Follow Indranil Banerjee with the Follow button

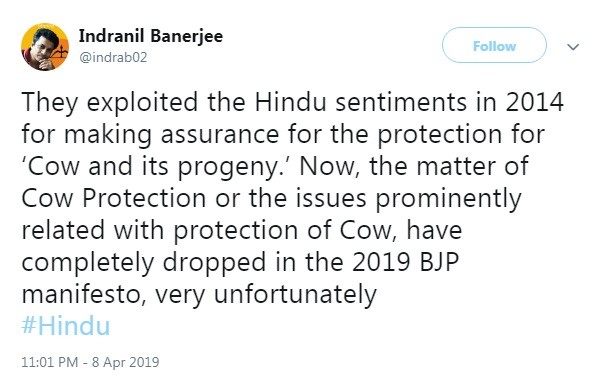[494, 46]
